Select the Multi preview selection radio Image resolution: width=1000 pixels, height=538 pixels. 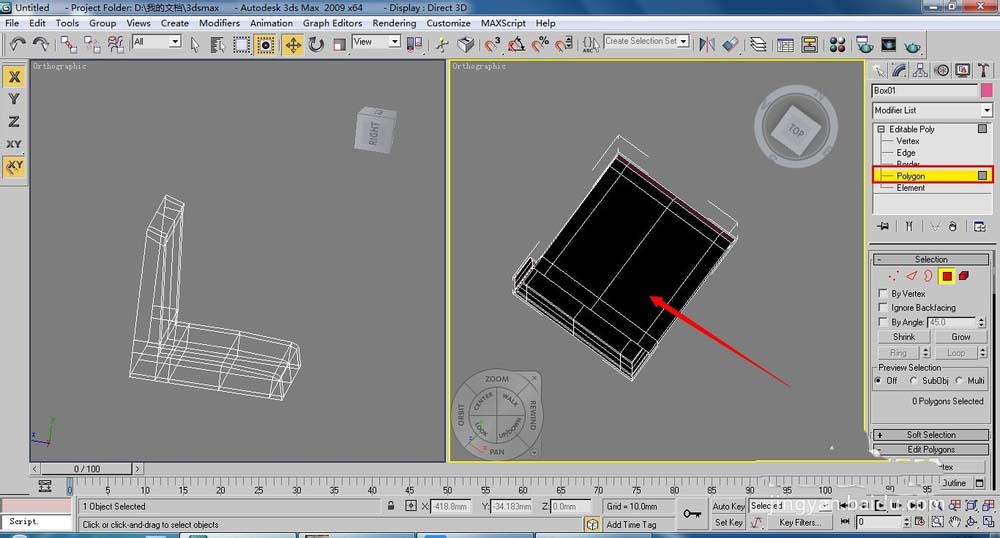click(x=959, y=381)
